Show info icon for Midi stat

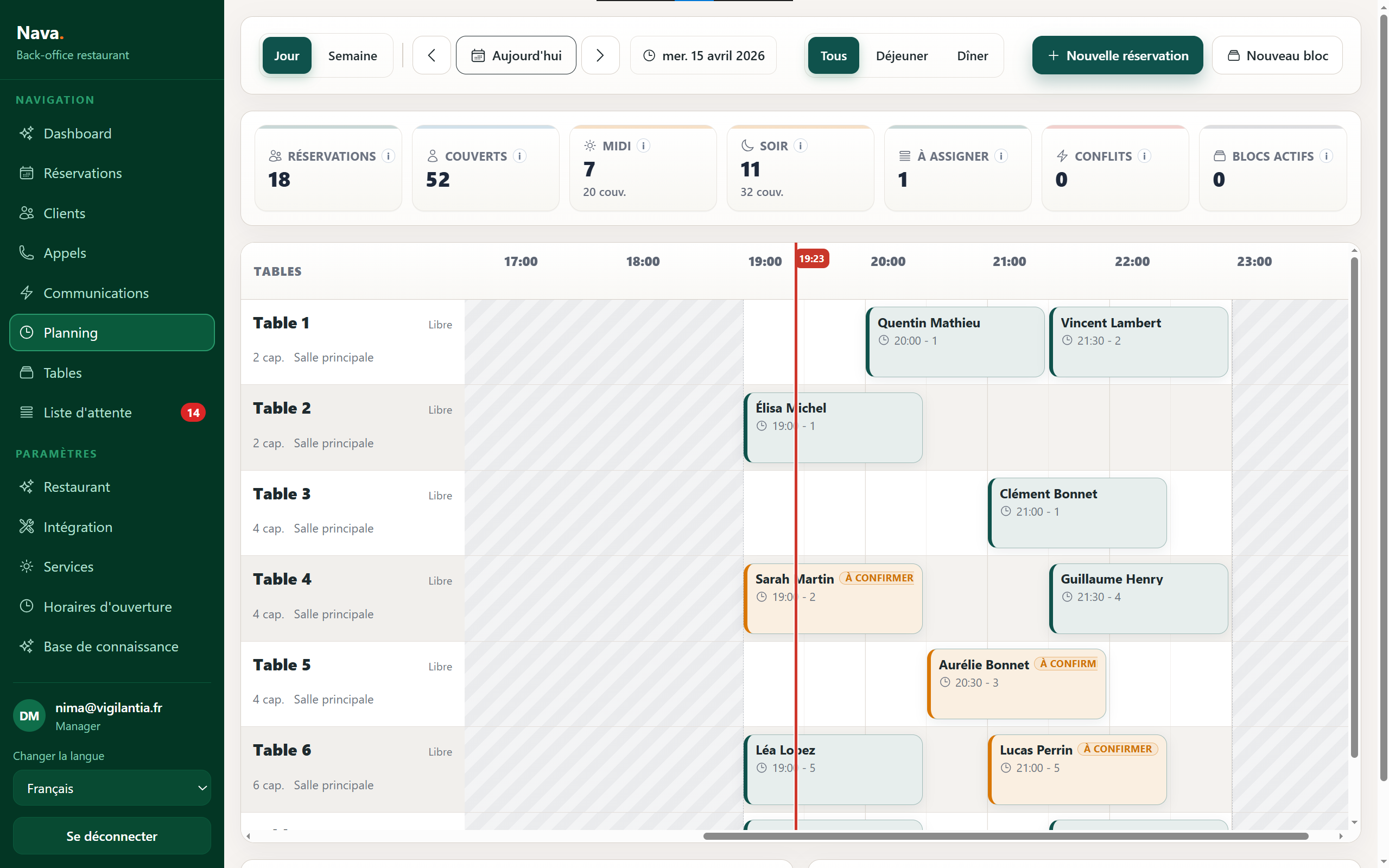click(x=643, y=146)
